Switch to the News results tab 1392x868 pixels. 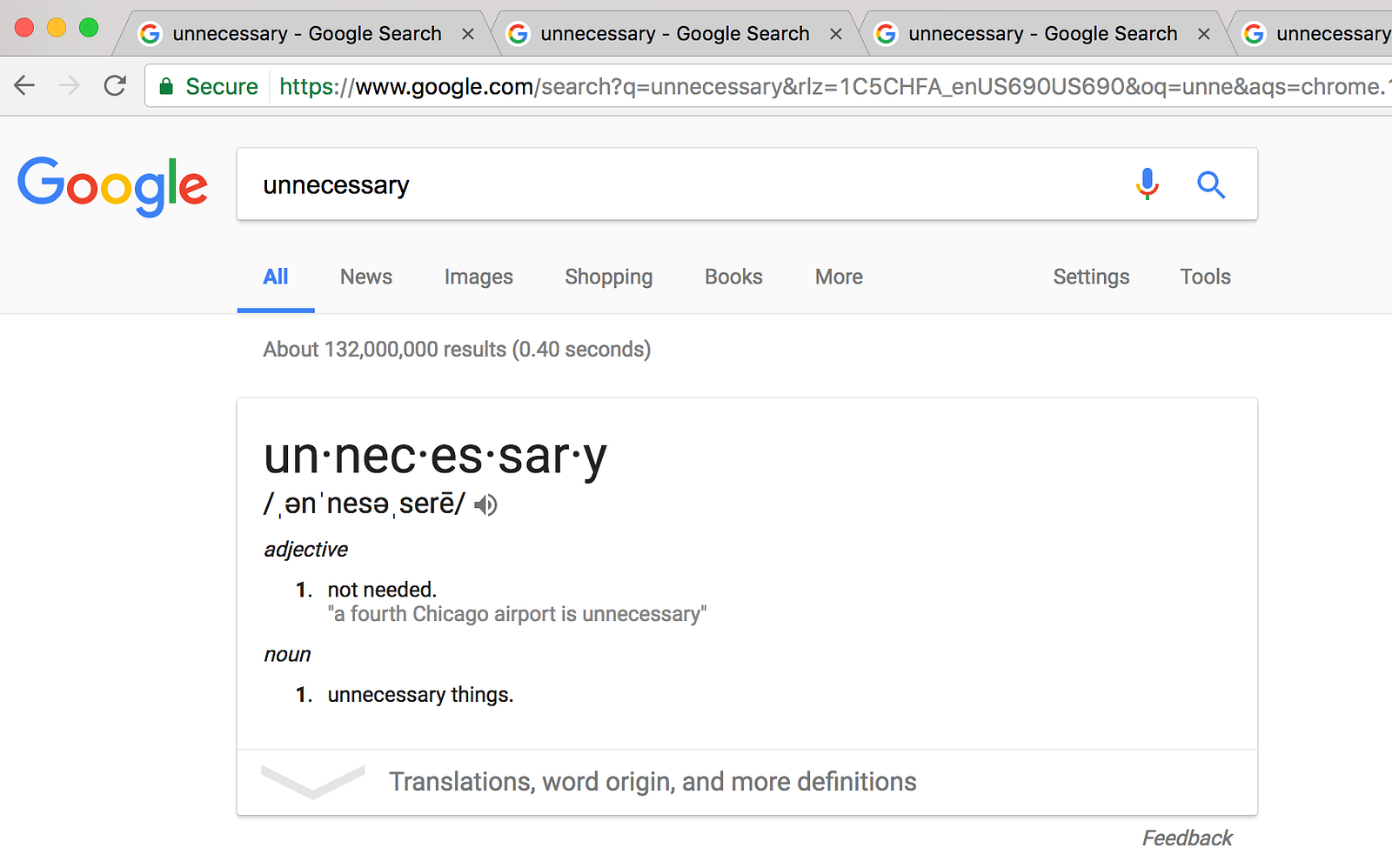coord(366,277)
